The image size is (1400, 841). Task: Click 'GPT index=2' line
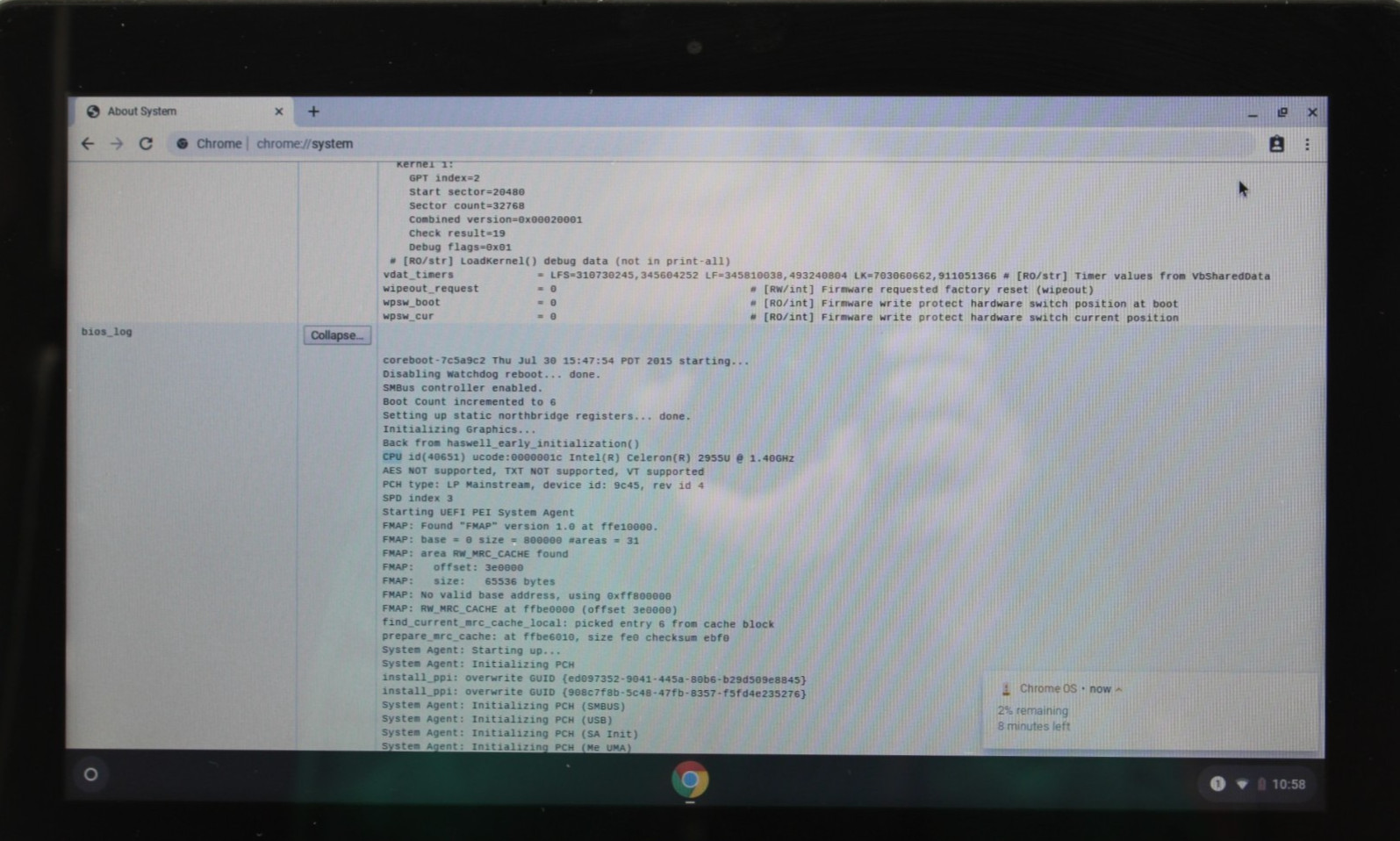(444, 178)
